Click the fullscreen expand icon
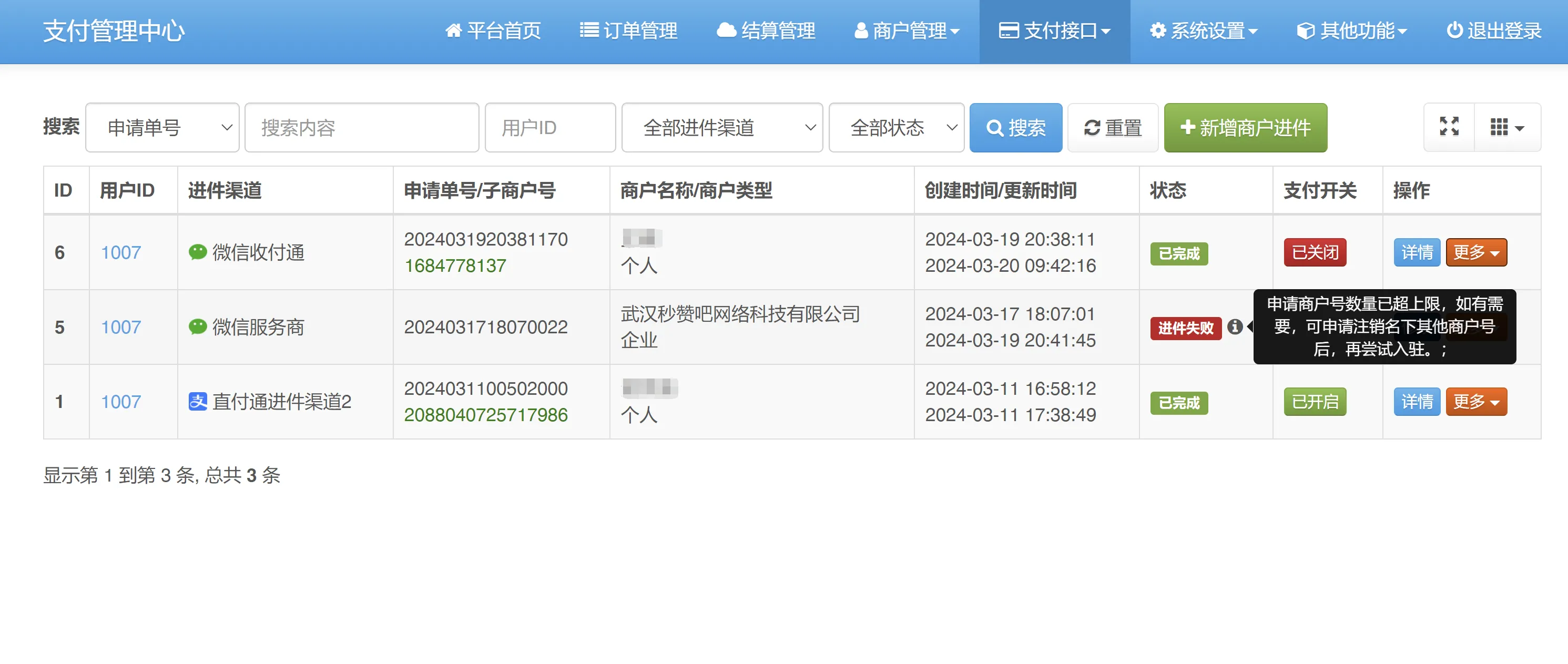This screenshot has width=1568, height=664. pos(1449,127)
